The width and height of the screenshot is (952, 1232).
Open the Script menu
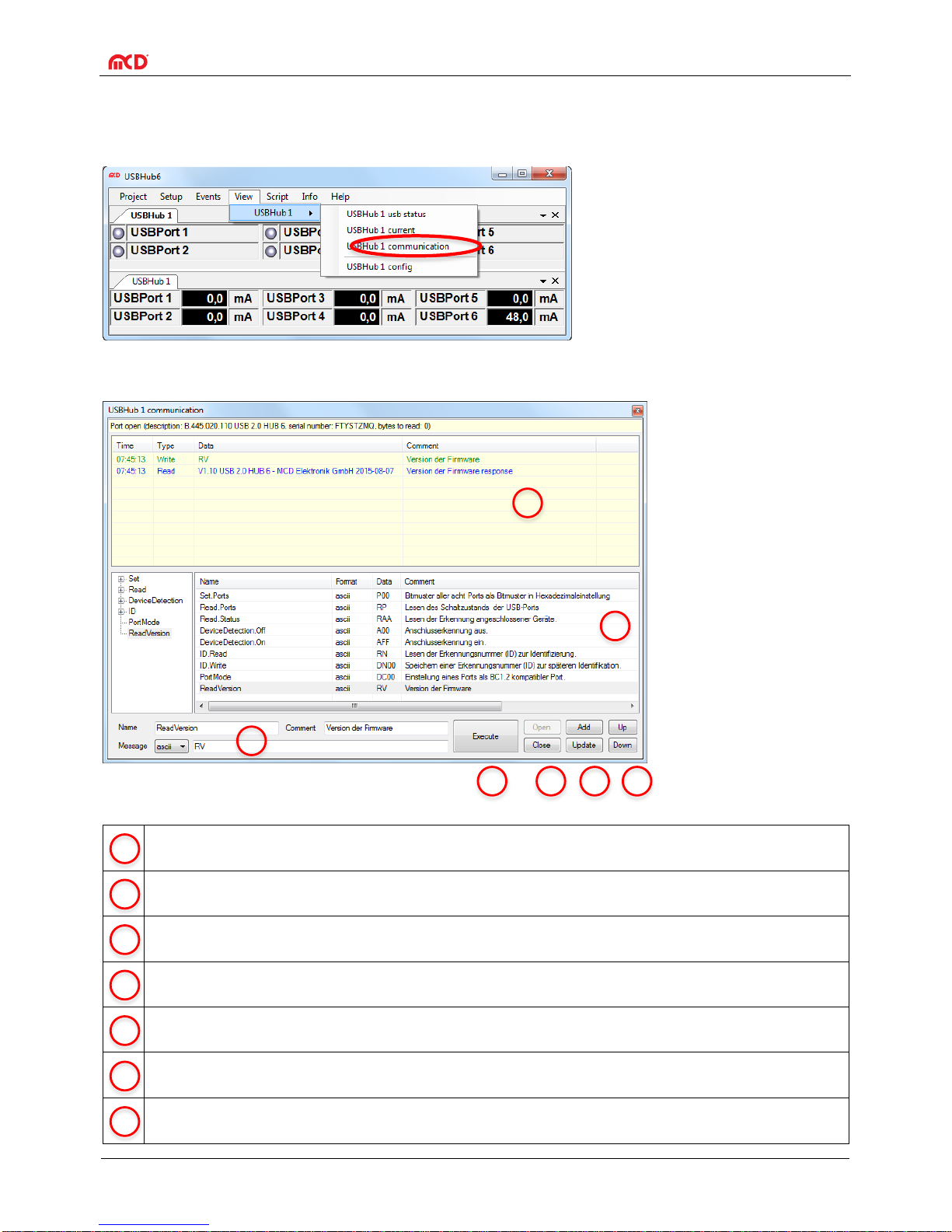277,197
